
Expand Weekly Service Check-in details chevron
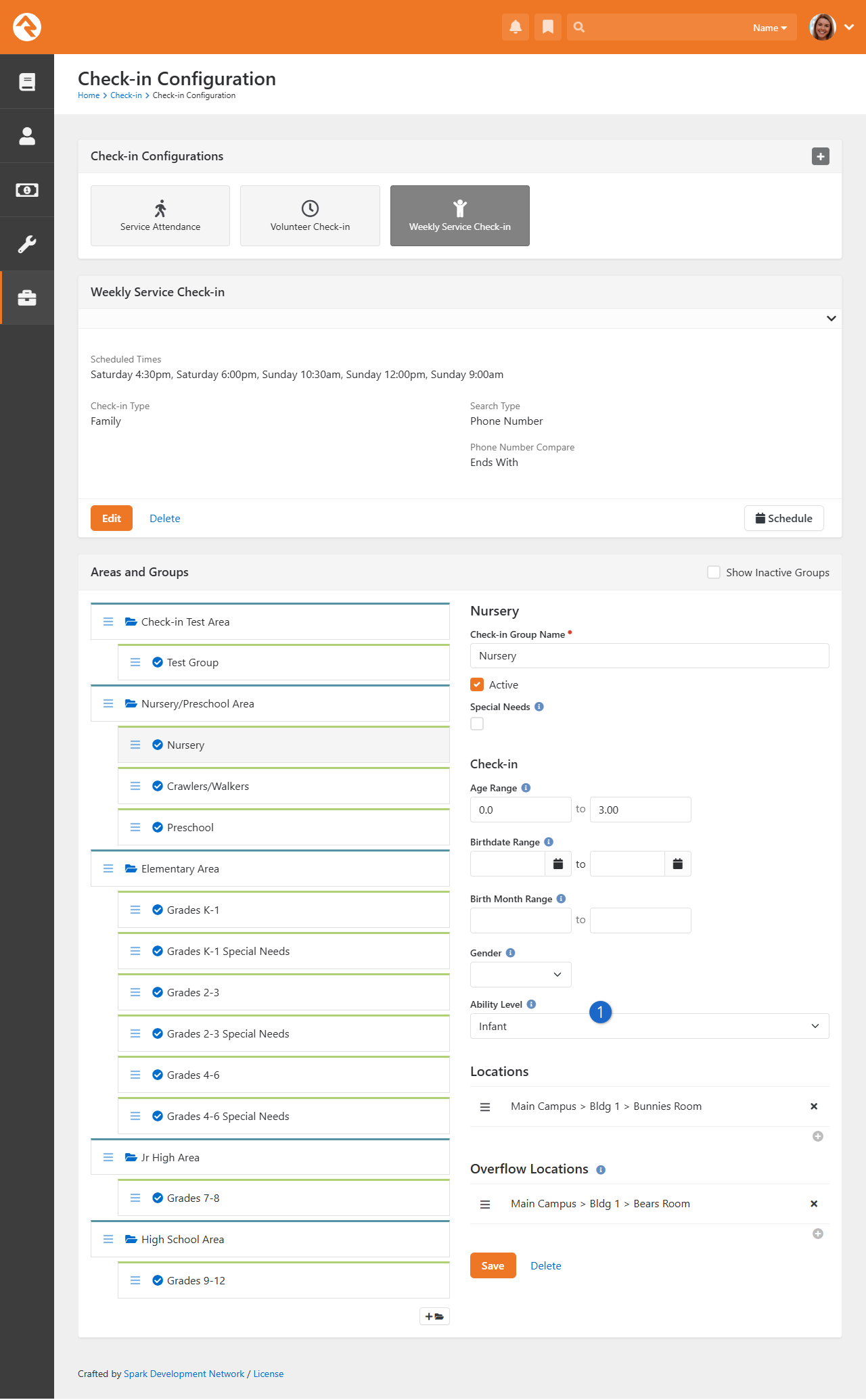(x=831, y=319)
